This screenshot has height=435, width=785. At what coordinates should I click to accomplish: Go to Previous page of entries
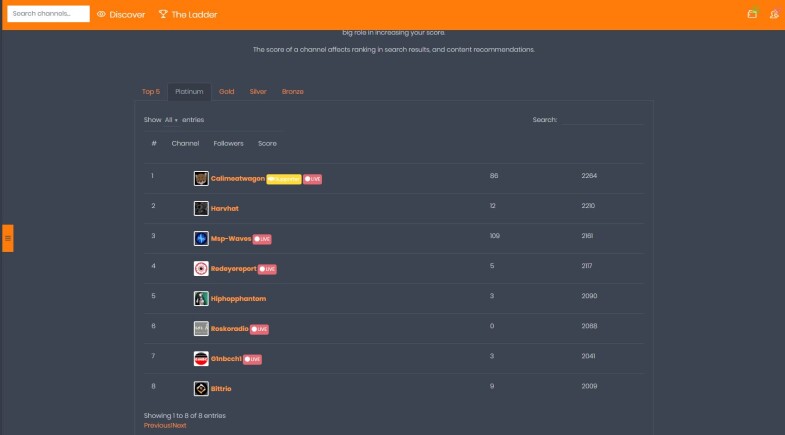(157, 426)
